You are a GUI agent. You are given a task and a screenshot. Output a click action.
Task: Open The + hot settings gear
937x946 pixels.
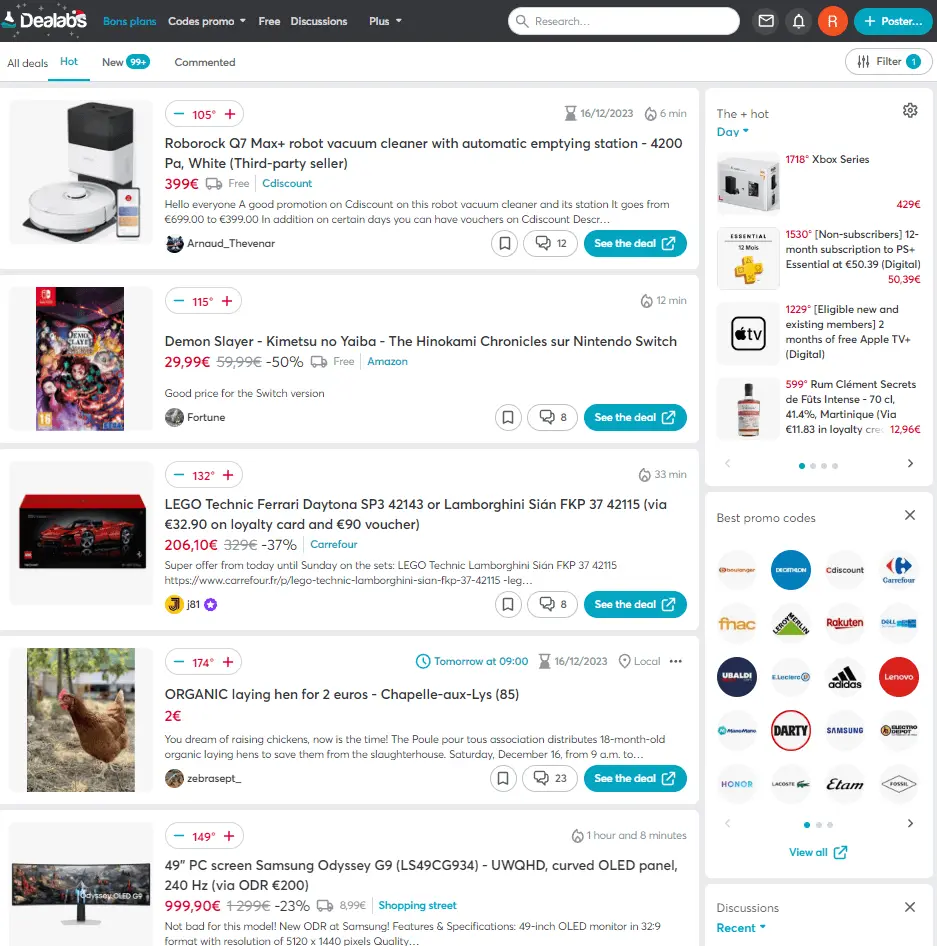pos(910,110)
